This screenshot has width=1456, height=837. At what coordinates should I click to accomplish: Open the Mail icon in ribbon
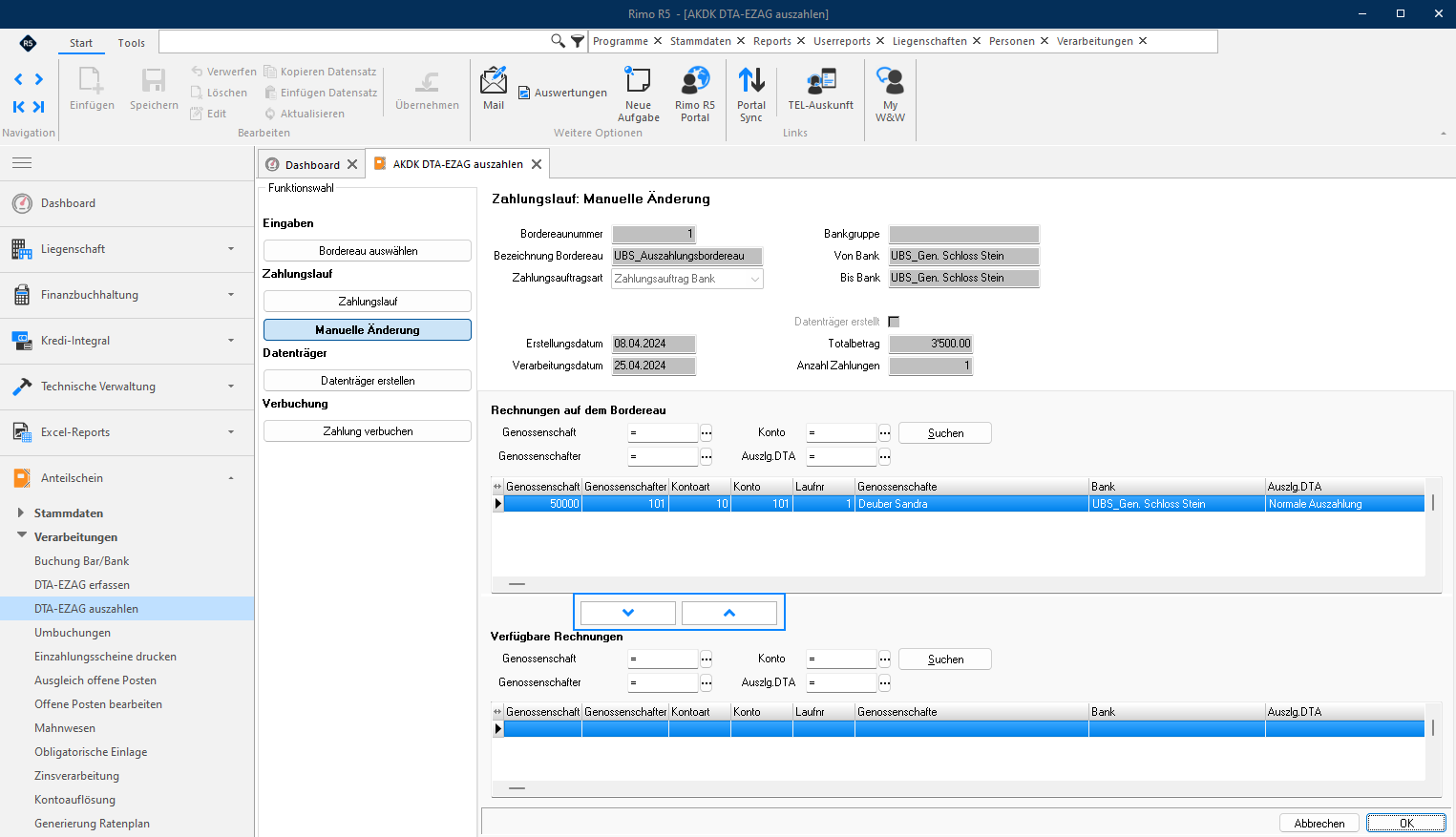494,89
